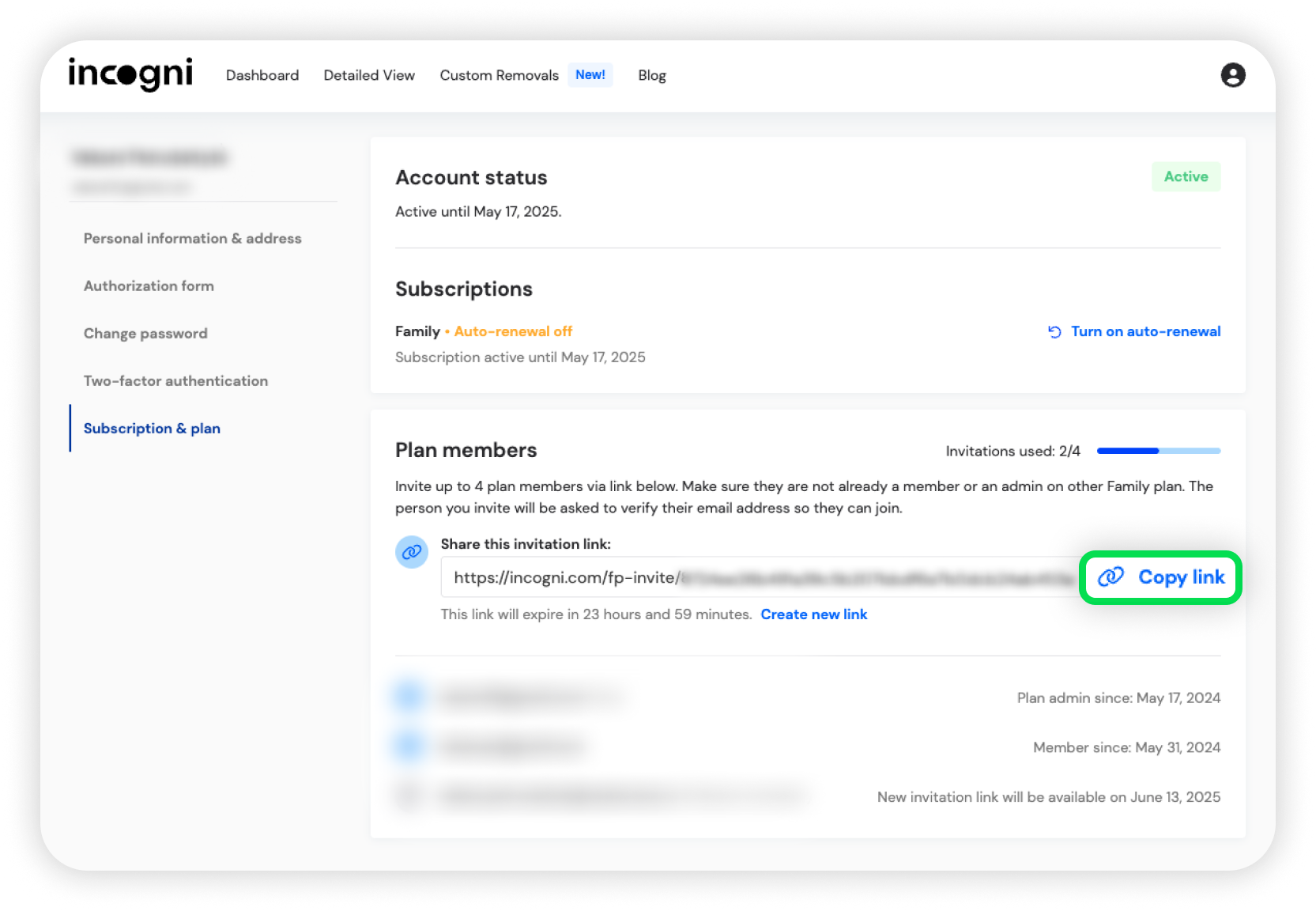Select the Authorization form section

pos(149,285)
